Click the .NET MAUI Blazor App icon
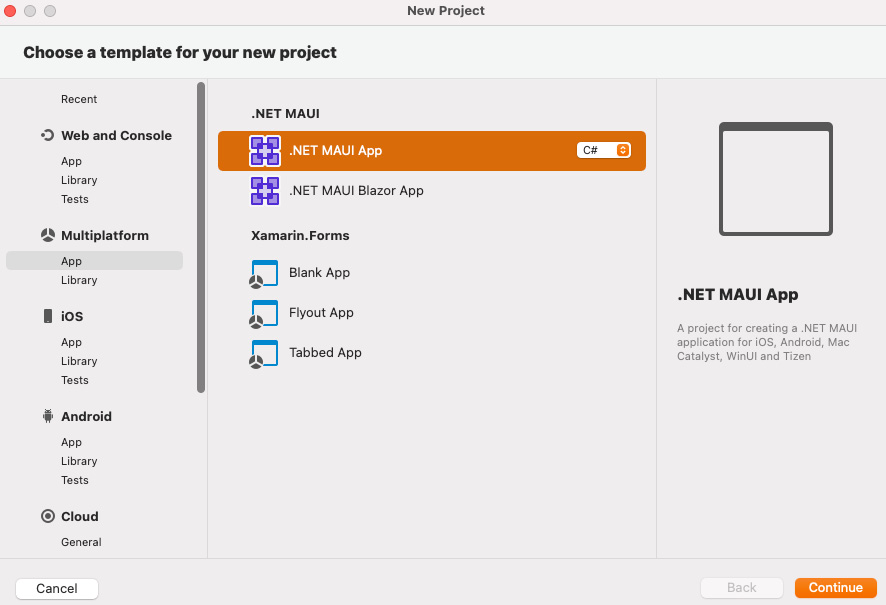886x605 pixels. [264, 191]
